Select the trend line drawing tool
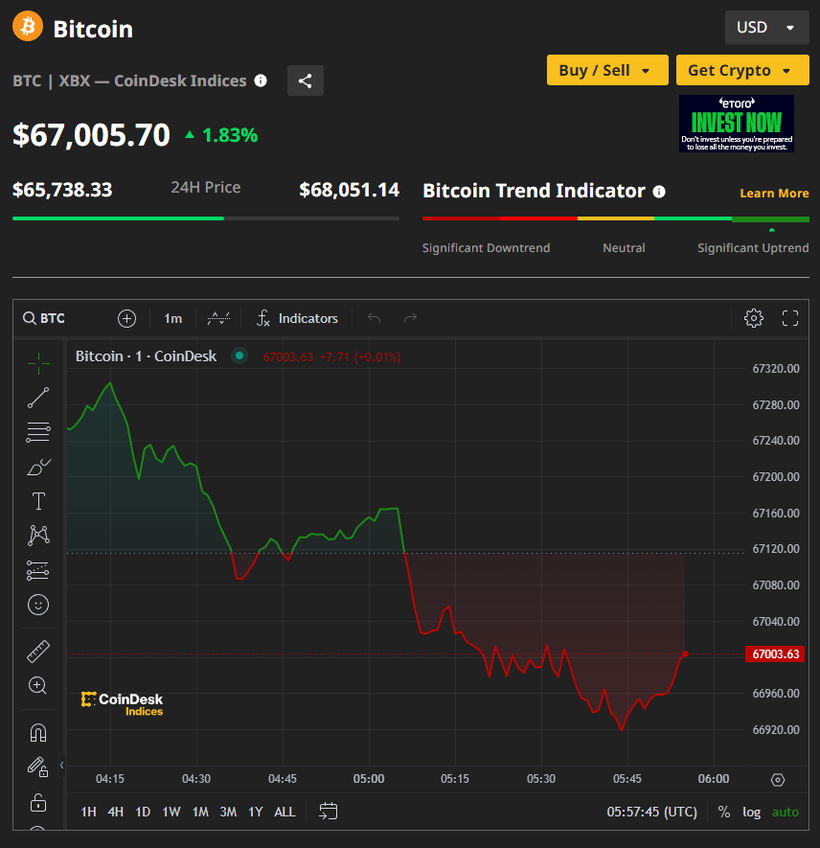 [38, 398]
